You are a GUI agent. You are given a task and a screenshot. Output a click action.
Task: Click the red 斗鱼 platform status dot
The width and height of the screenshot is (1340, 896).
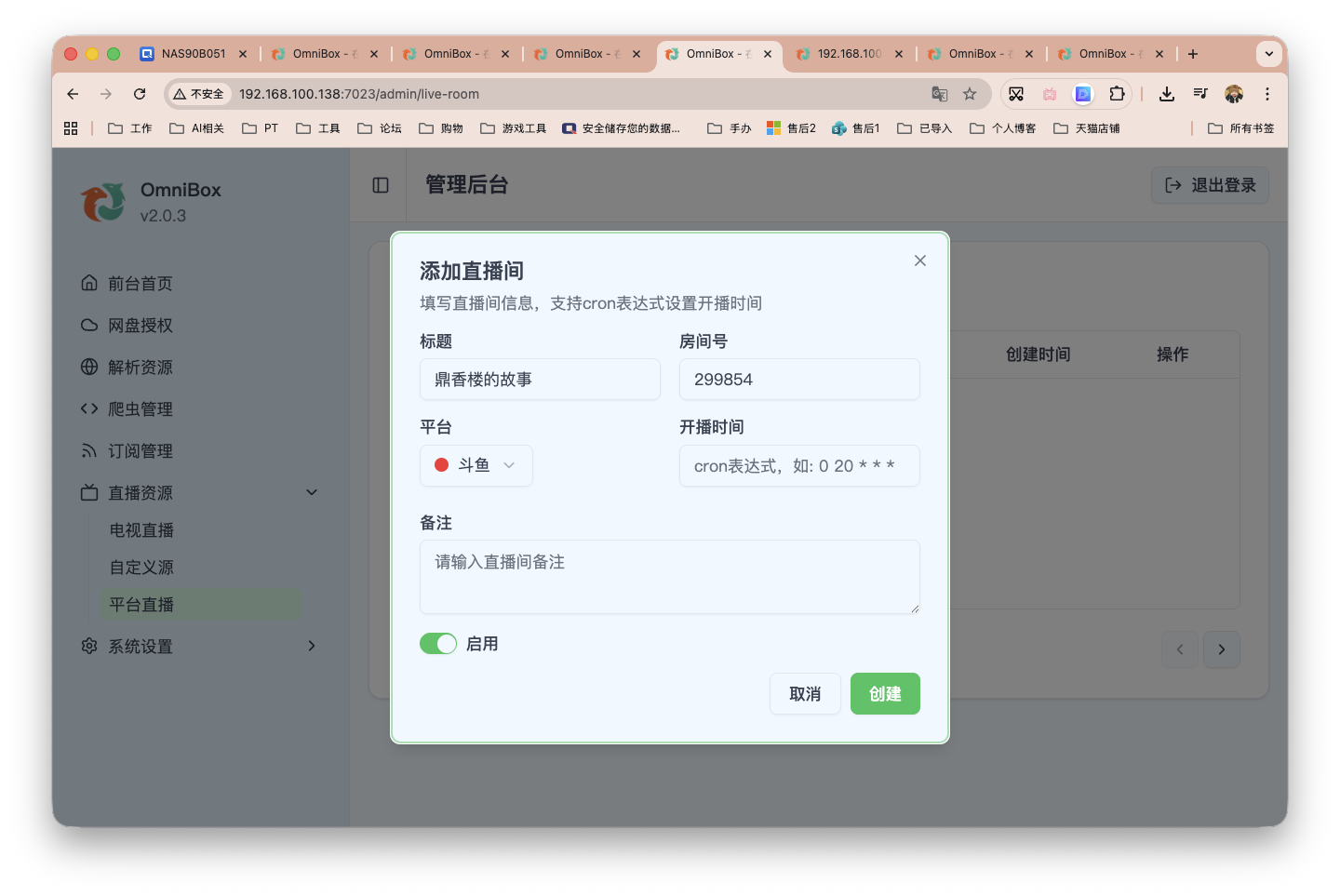pyautogui.click(x=441, y=464)
